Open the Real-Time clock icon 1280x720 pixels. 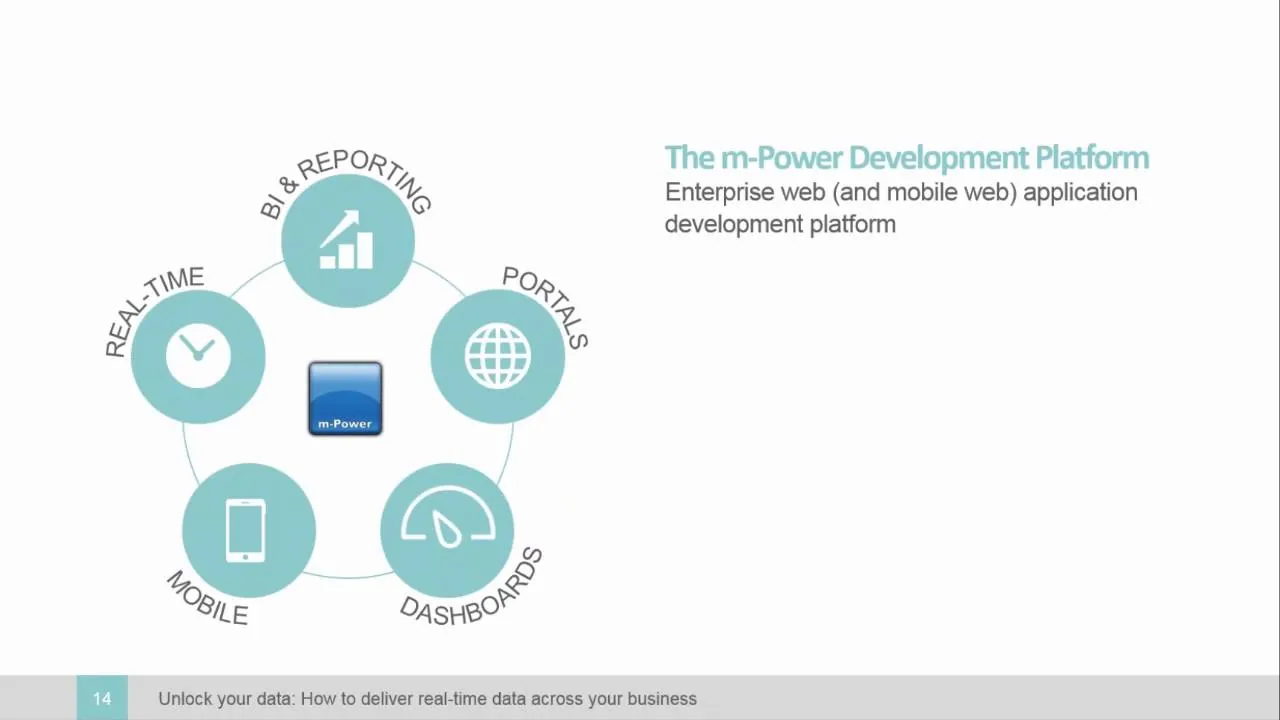198,356
